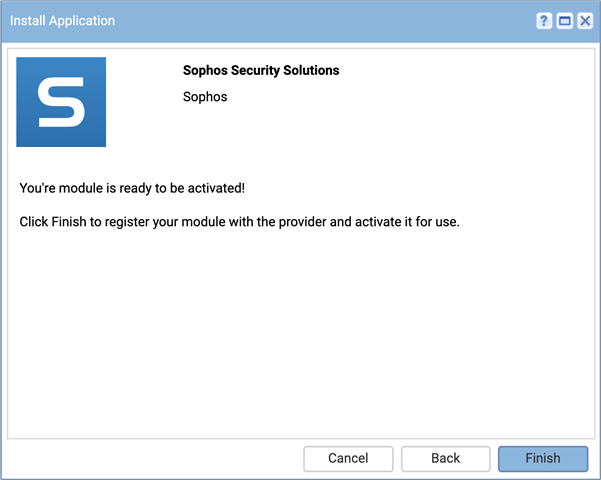Click the Sophos vendor name text
601x480 pixels.
point(205,97)
